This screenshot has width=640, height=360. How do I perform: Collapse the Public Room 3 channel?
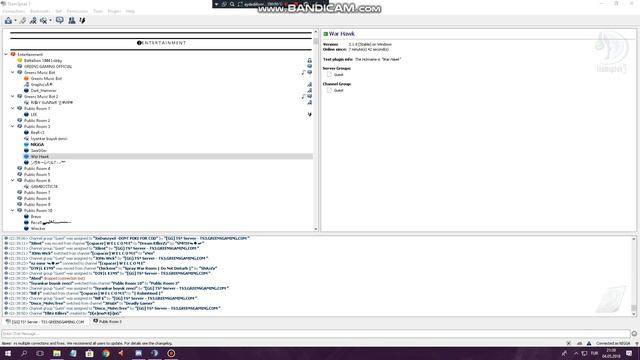[13, 127]
